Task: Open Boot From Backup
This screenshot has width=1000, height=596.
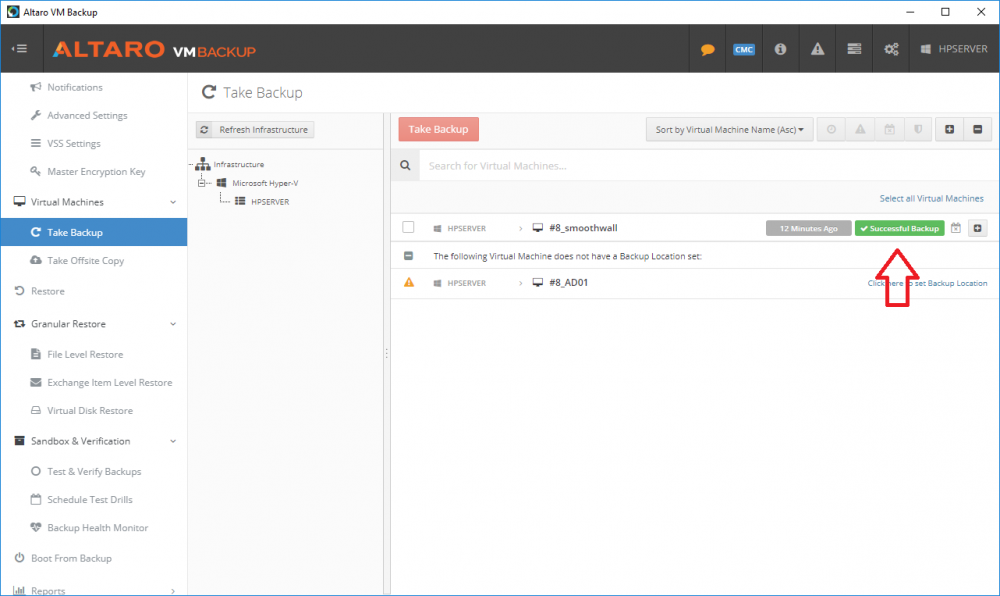Action: pos(71,558)
